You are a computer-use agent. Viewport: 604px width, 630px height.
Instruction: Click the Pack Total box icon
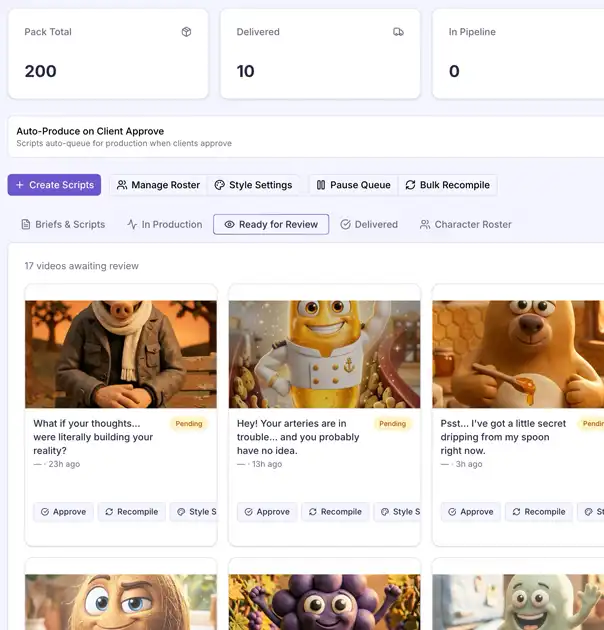tap(186, 32)
